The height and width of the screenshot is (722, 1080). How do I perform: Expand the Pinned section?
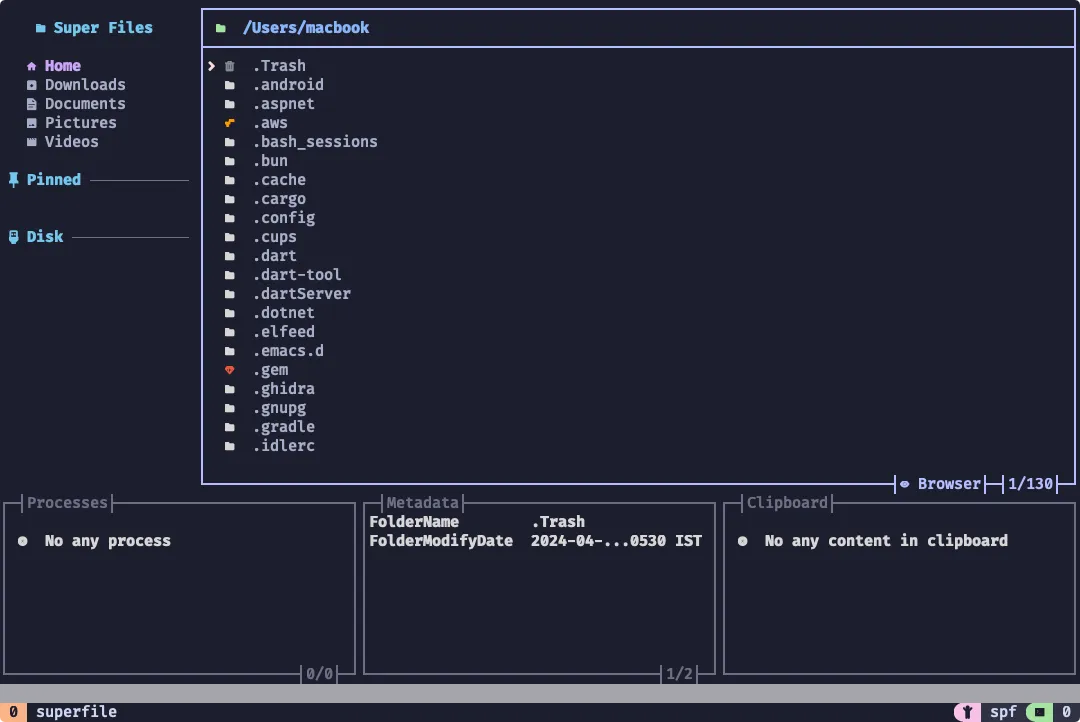coord(55,179)
